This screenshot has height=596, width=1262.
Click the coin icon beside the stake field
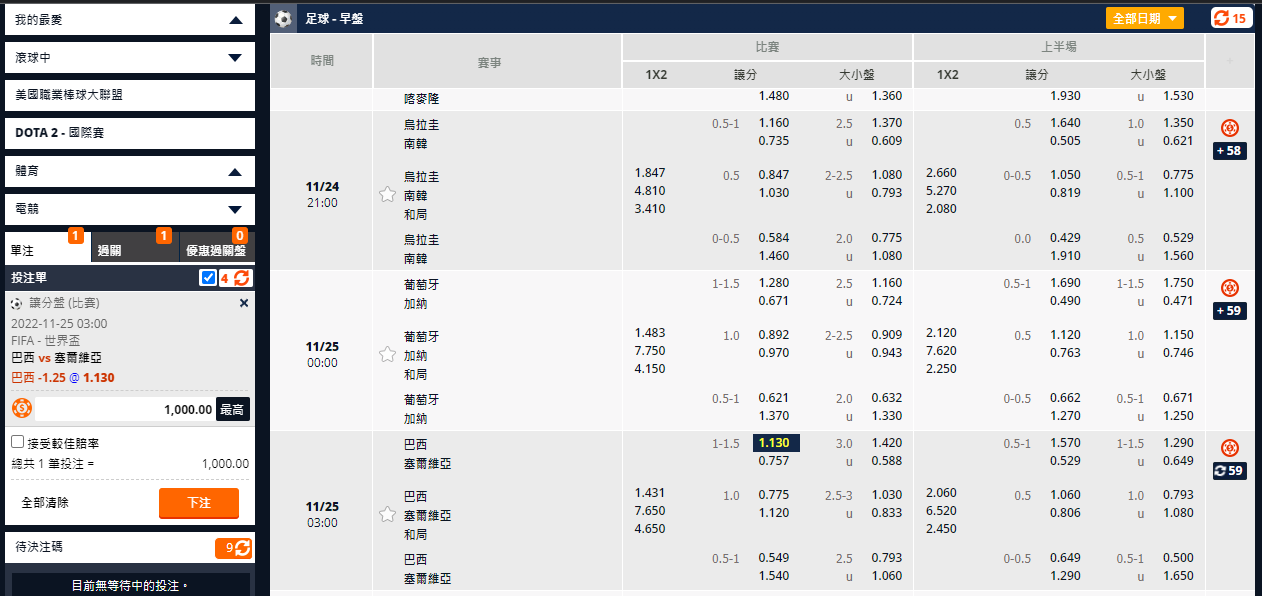[22, 407]
